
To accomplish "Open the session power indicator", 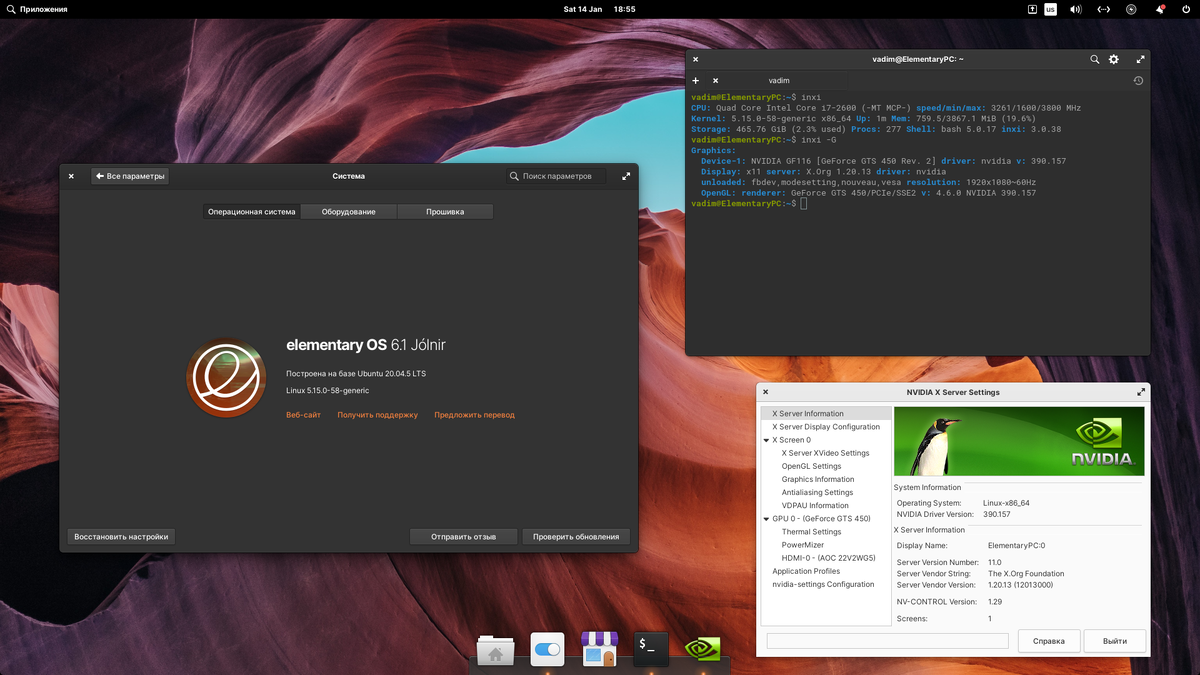I will [1187, 9].
